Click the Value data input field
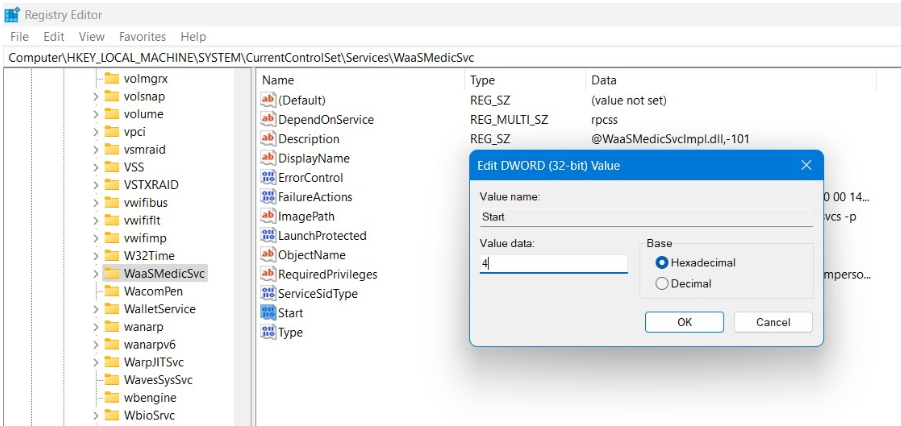Screen dimensions: 901x426 pyautogui.click(x=553, y=264)
